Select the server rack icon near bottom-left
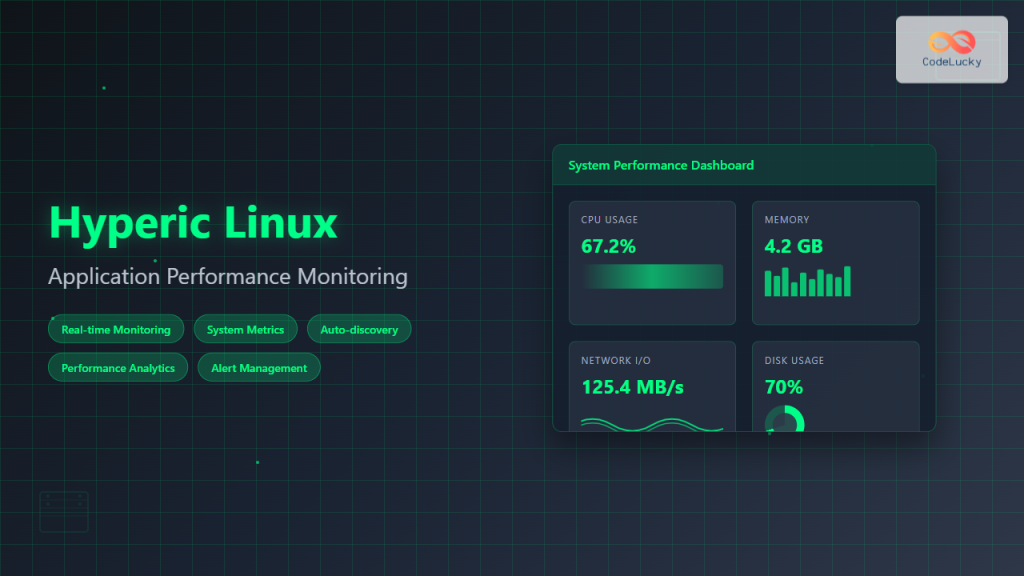Image resolution: width=1024 pixels, height=576 pixels. click(x=63, y=511)
